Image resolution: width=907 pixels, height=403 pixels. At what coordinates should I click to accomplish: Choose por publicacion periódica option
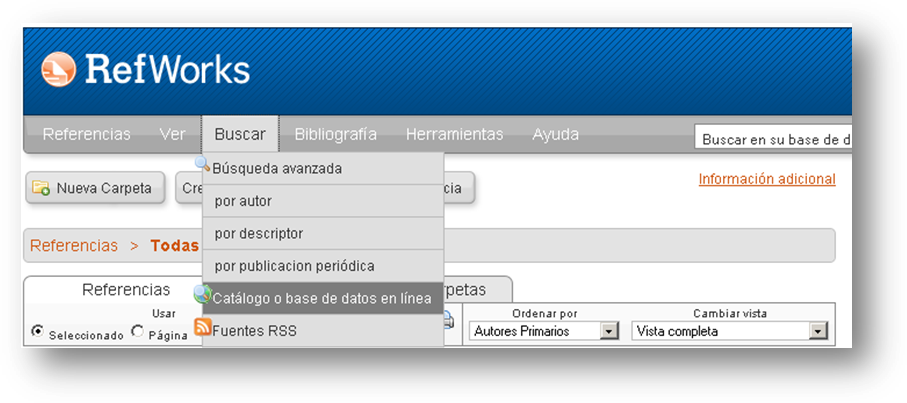pos(323,266)
